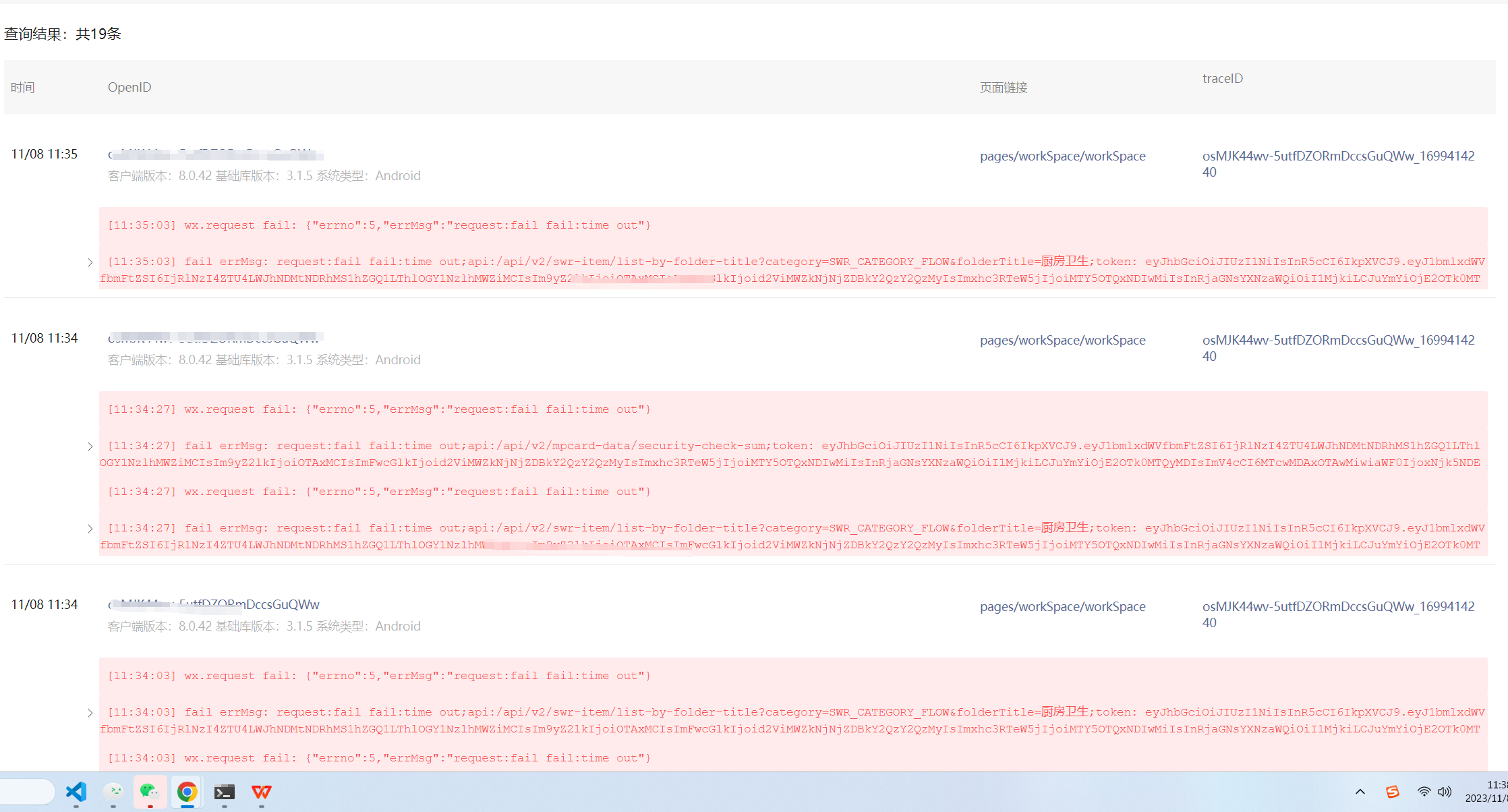Switch to Google Chrome in the taskbar
This screenshot has height=812, width=1508.
[187, 792]
